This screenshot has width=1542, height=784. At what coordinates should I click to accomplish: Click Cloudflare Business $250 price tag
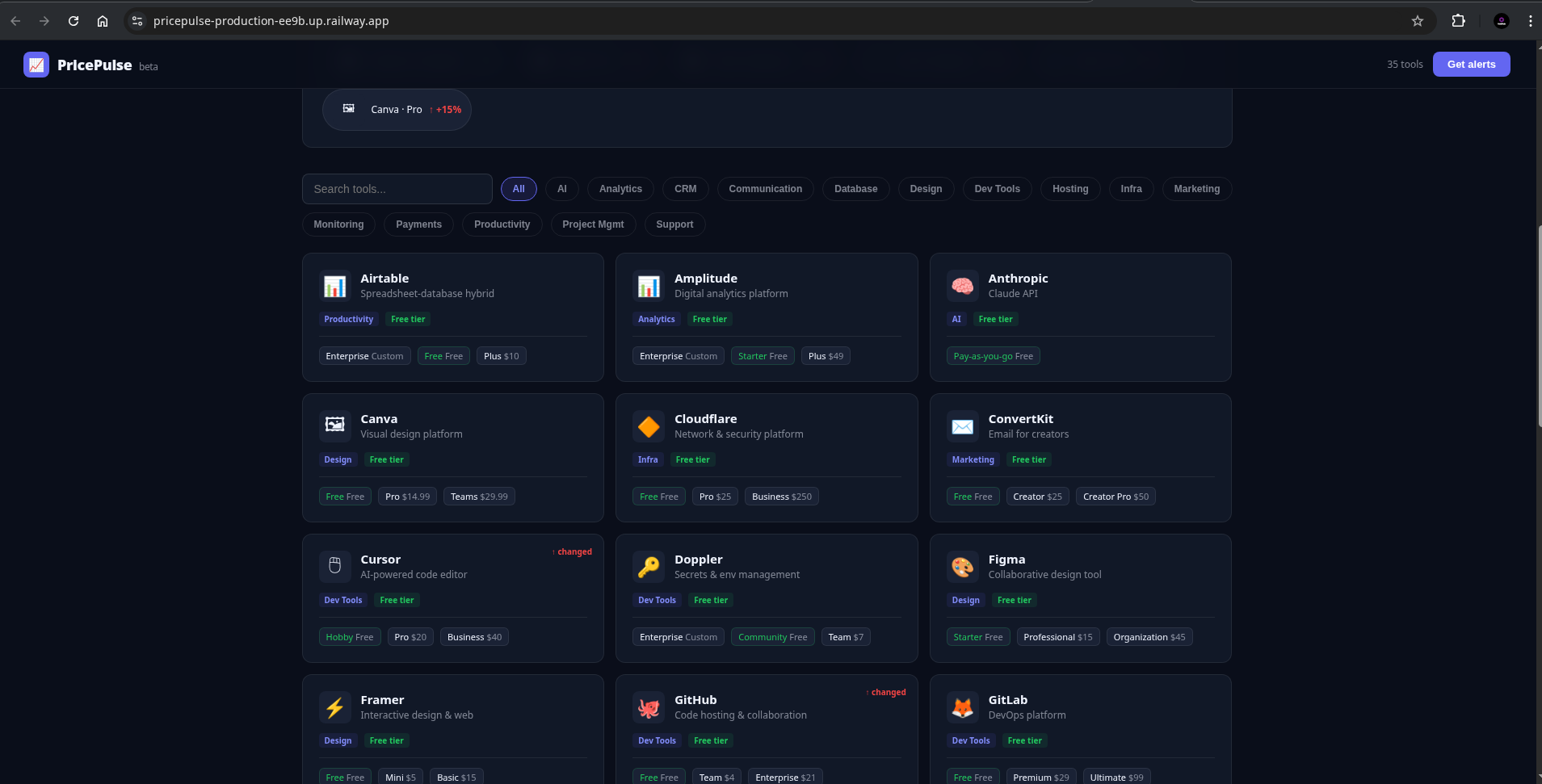click(x=782, y=497)
